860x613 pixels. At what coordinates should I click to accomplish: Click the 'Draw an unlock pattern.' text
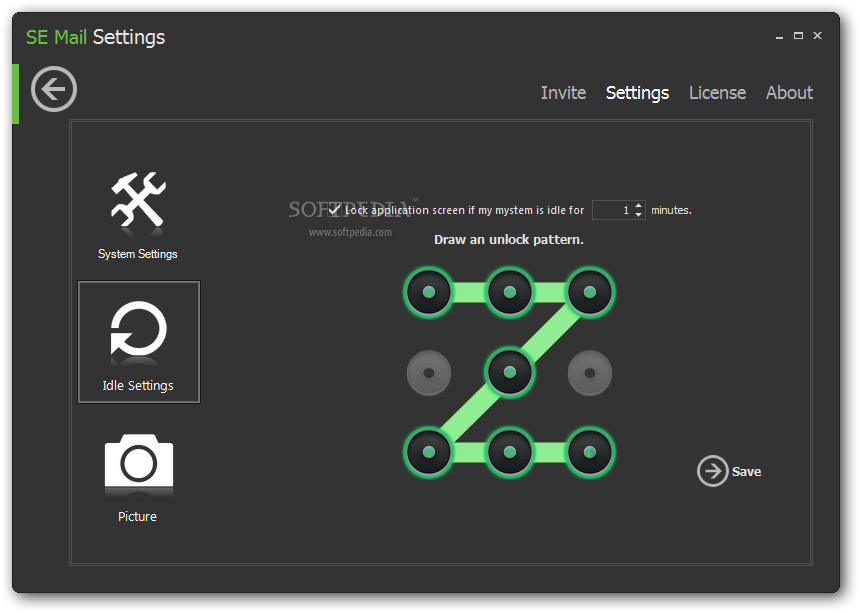pyautogui.click(x=509, y=240)
